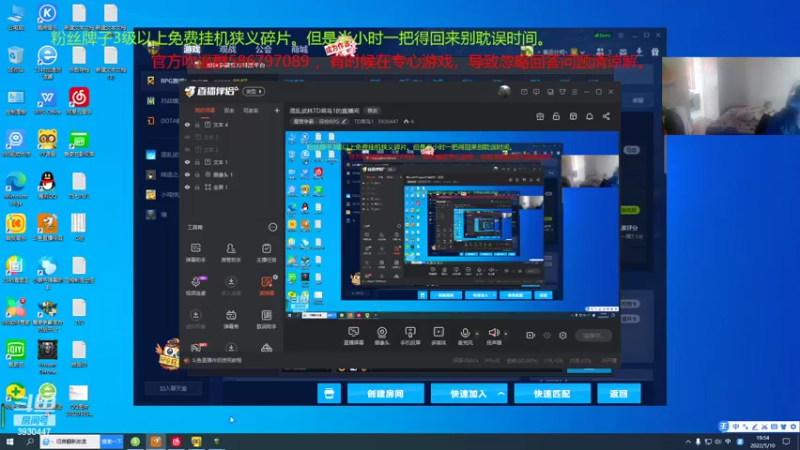Expand microphone options arrow
The image size is (800, 450).
pyautogui.click(x=477, y=334)
